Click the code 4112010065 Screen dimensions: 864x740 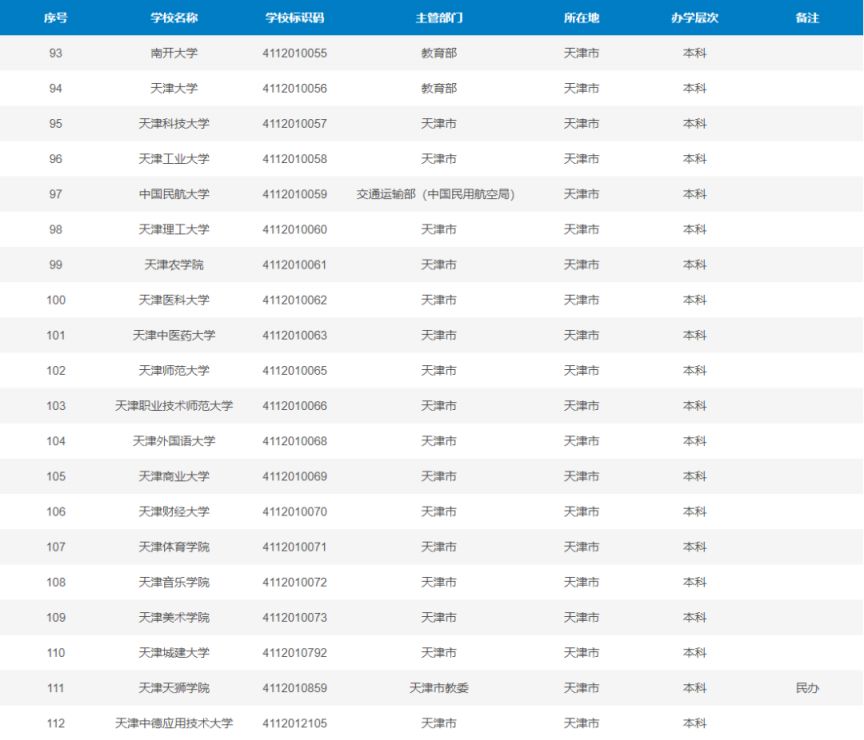[295, 370]
